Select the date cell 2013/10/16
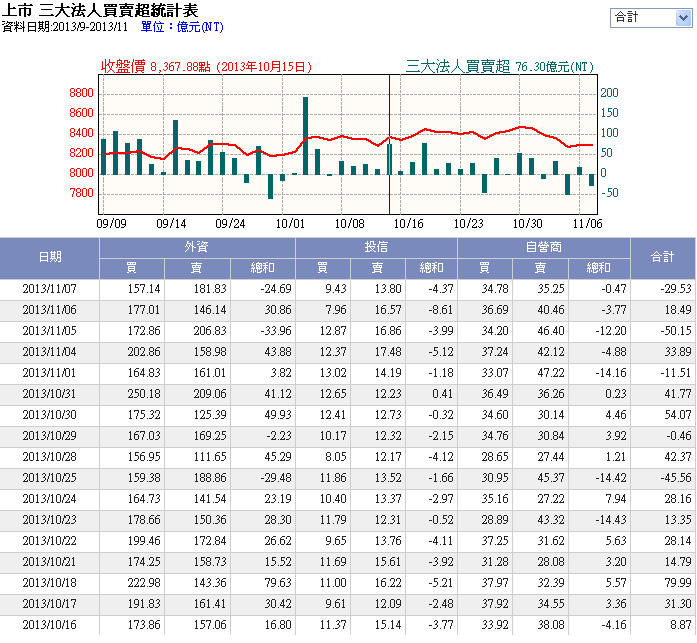This screenshot has width=697, height=643. 50,625
